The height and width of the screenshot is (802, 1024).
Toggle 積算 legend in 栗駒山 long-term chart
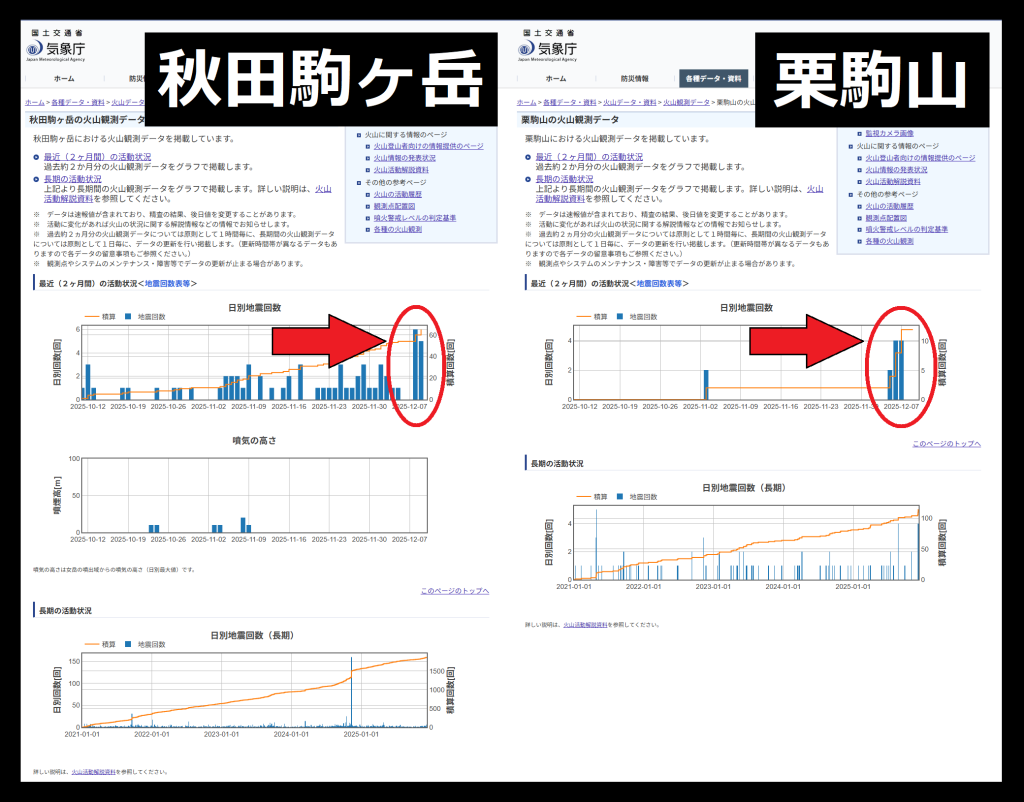592,497
